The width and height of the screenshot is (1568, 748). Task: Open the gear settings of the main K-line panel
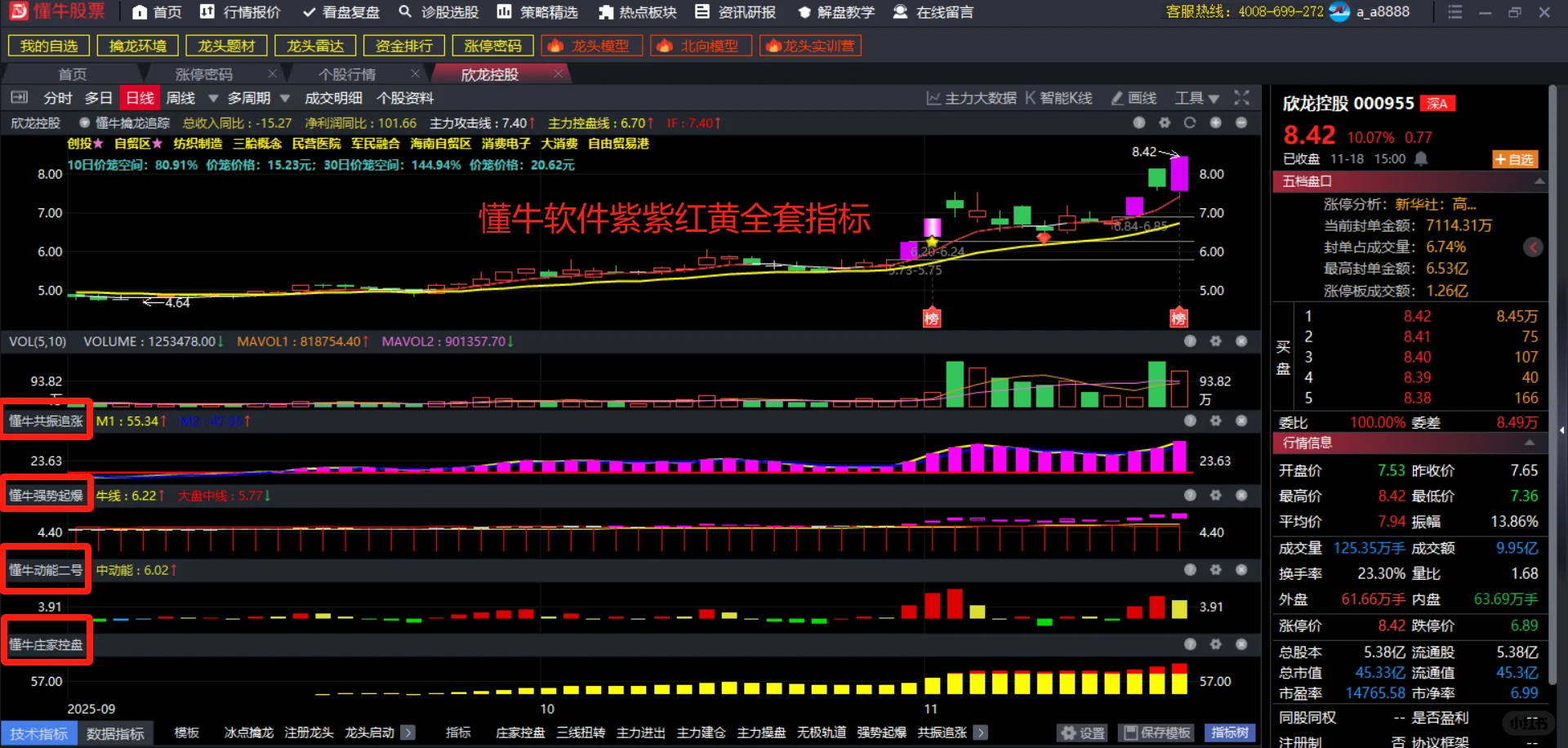click(1165, 122)
